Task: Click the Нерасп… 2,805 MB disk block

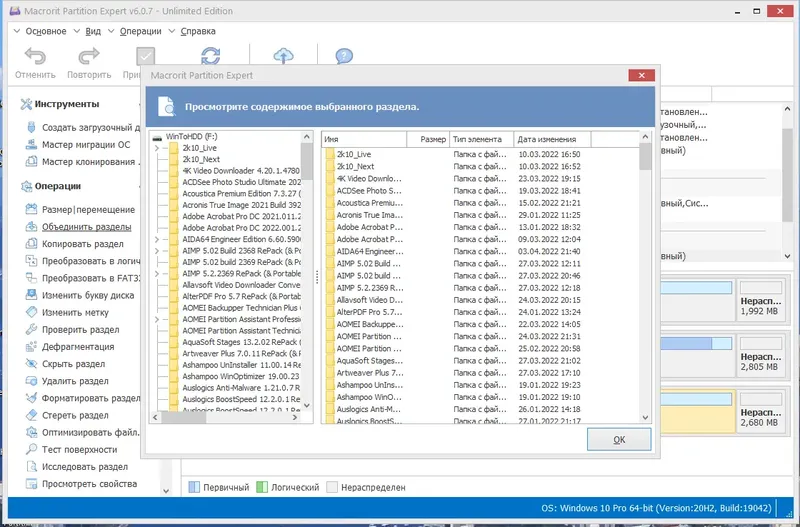Action: (x=761, y=355)
